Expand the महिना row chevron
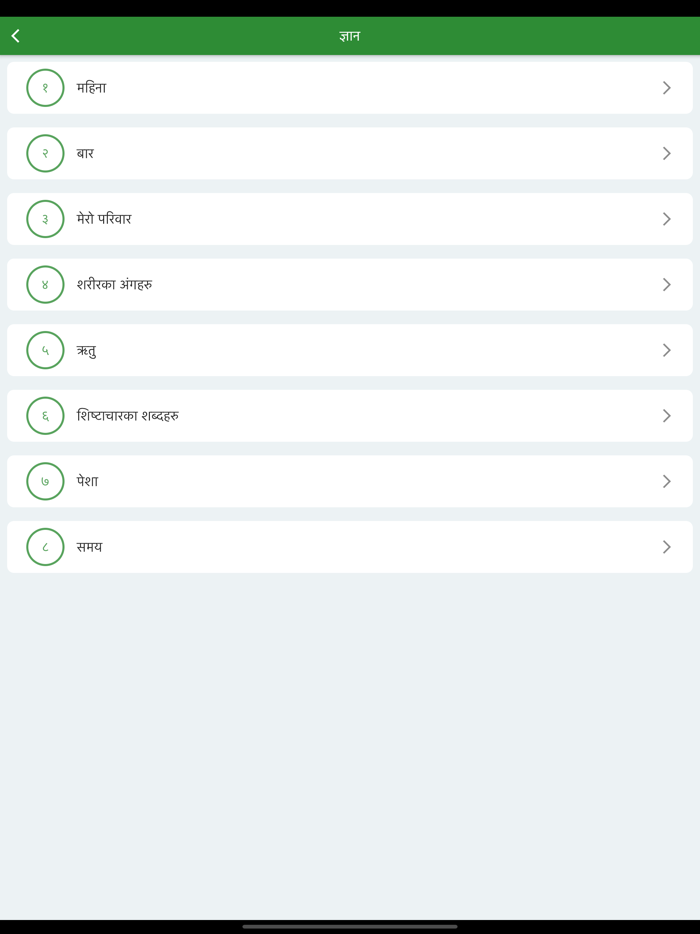700x934 pixels. click(x=666, y=88)
